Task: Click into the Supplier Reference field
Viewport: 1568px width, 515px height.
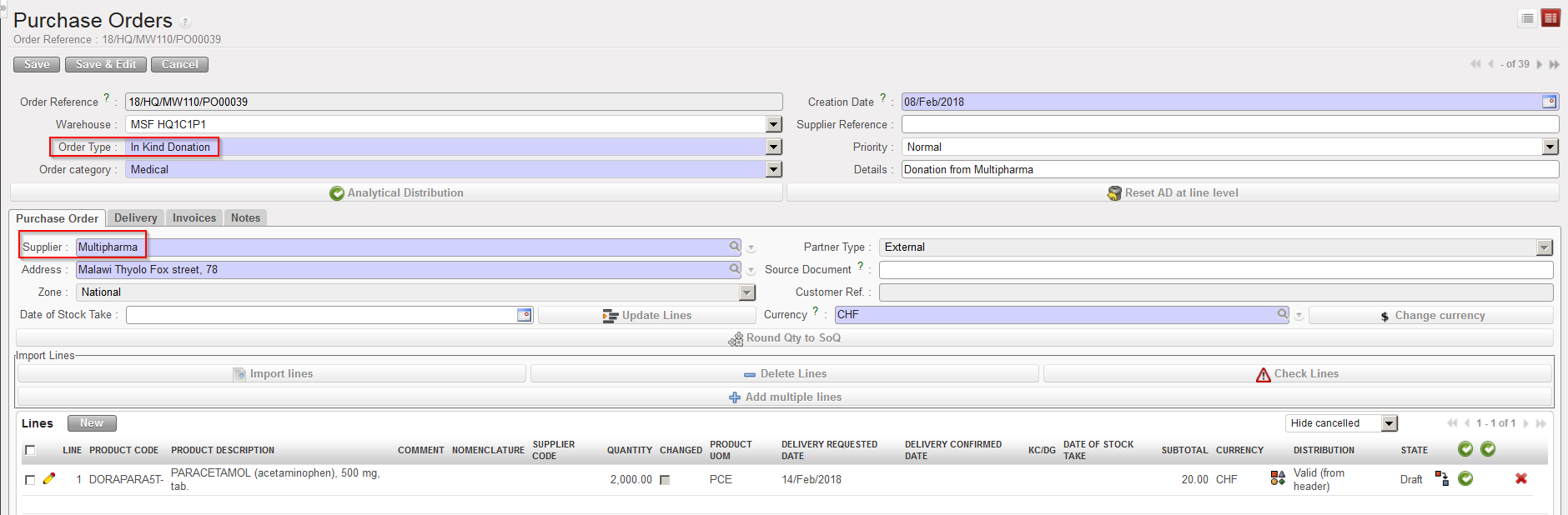Action: pos(1229,124)
